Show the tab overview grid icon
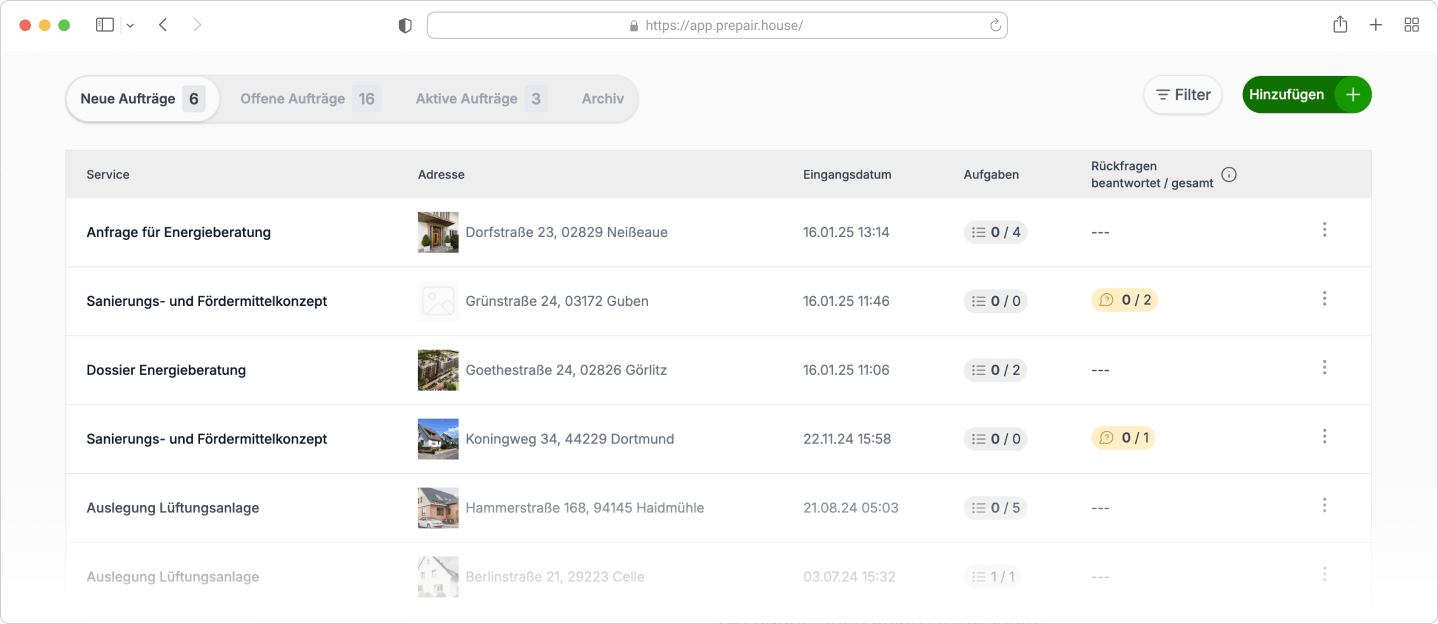The height and width of the screenshot is (624, 1438). 1412,25
